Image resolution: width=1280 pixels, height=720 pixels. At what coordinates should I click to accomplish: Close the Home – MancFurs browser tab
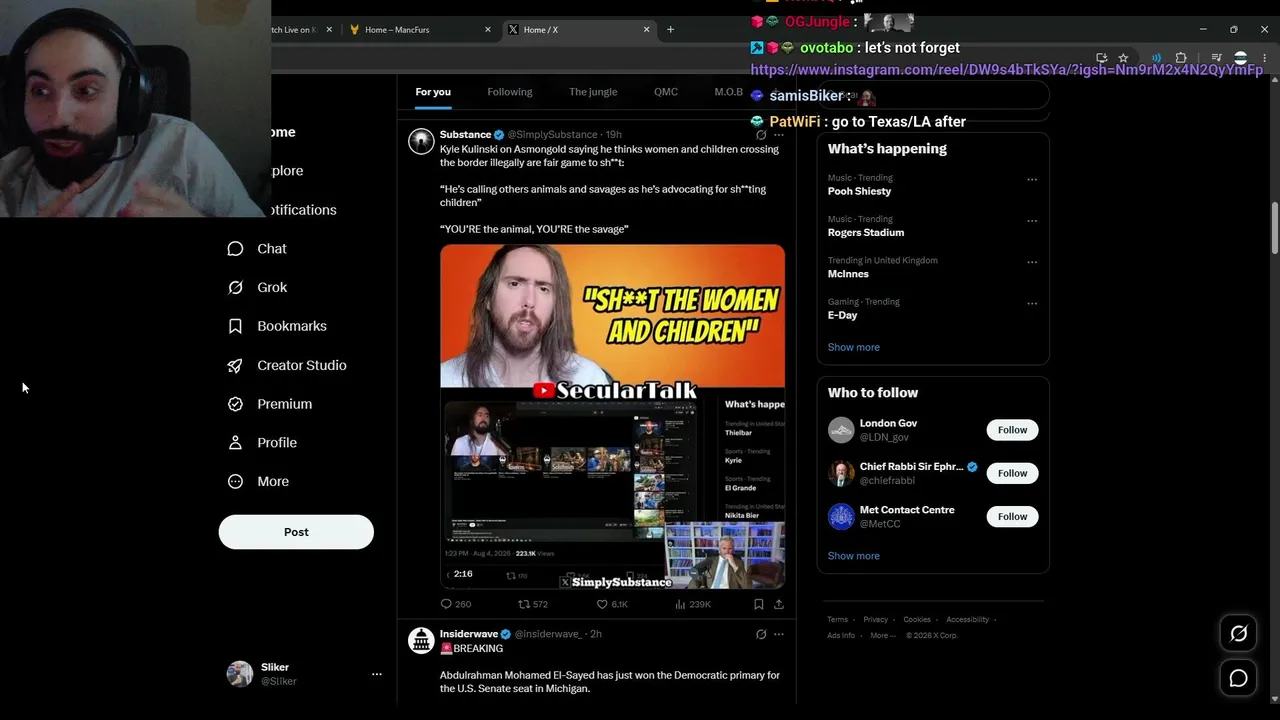click(488, 30)
